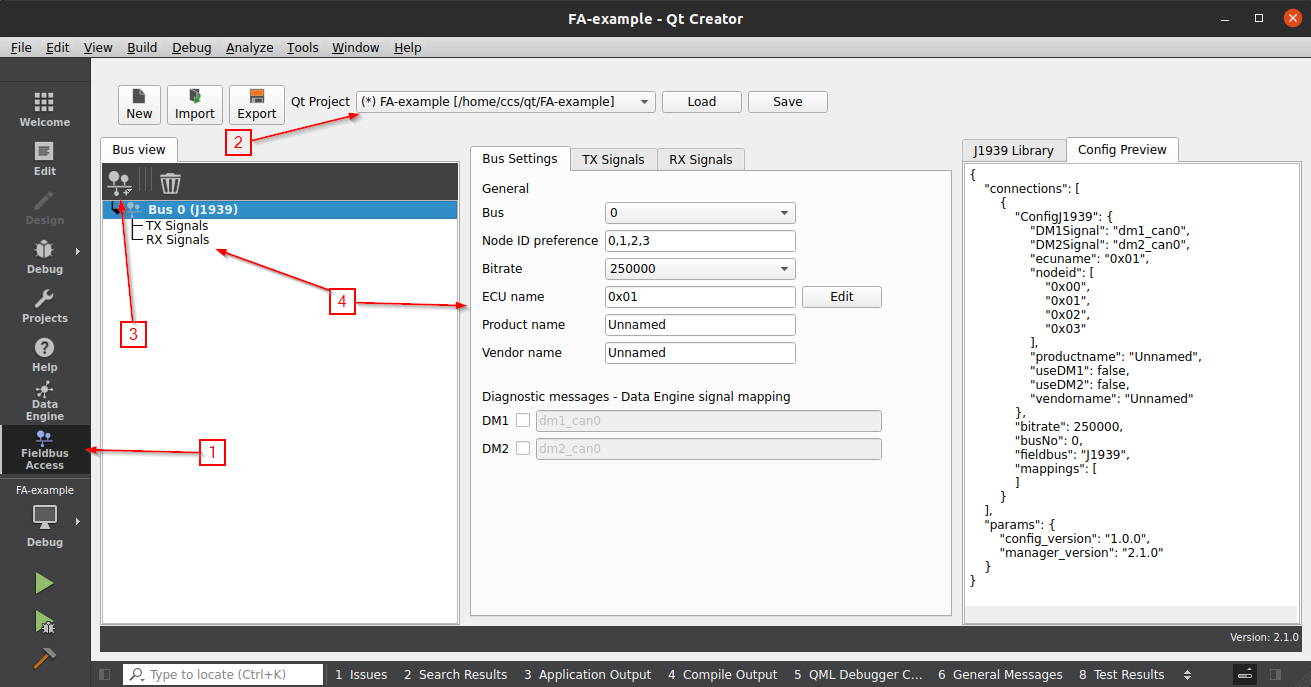Open the Bitrate dropdown
The width and height of the screenshot is (1311, 687).
[x=700, y=269]
